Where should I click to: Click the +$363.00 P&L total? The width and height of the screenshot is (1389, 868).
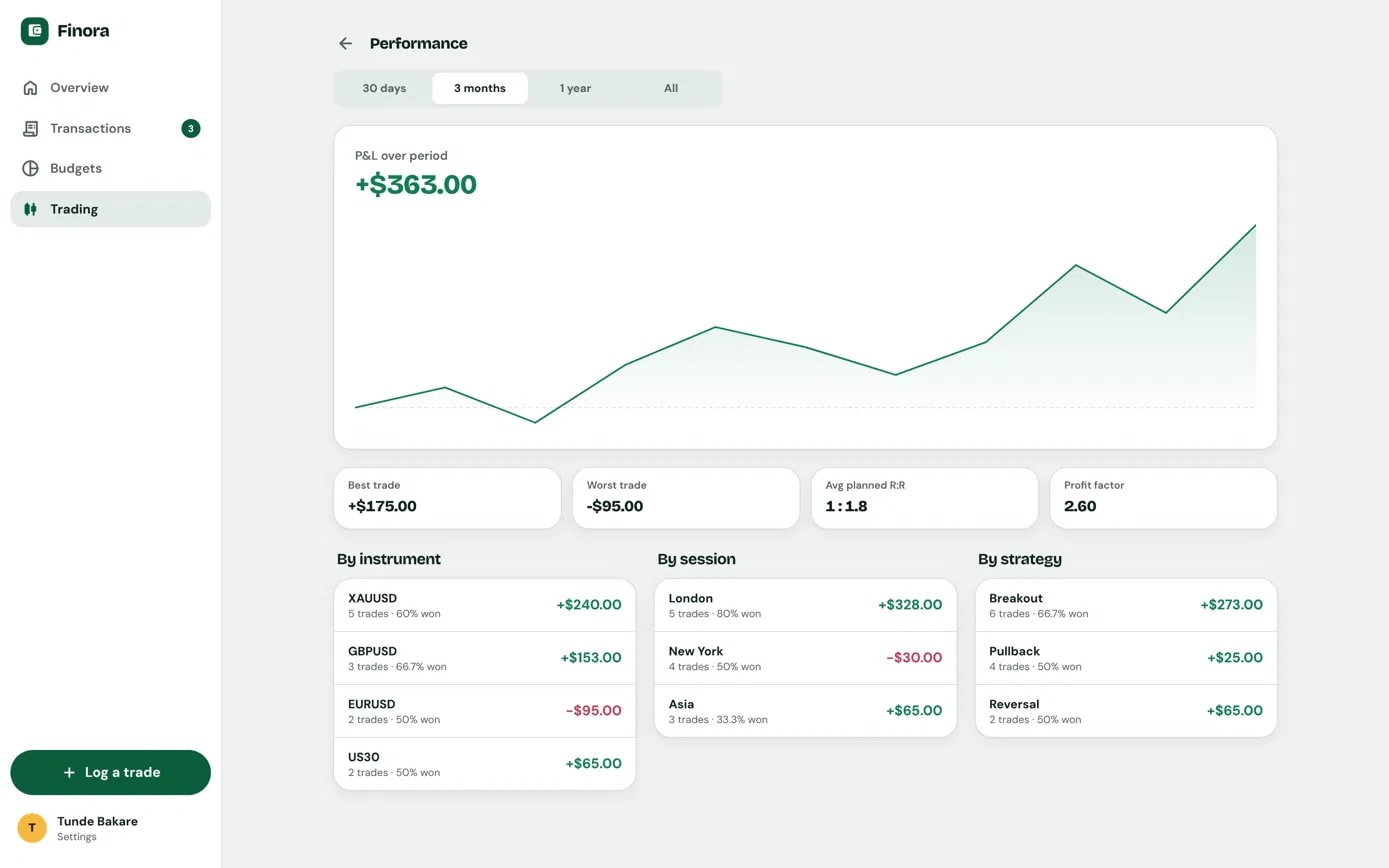(x=416, y=185)
